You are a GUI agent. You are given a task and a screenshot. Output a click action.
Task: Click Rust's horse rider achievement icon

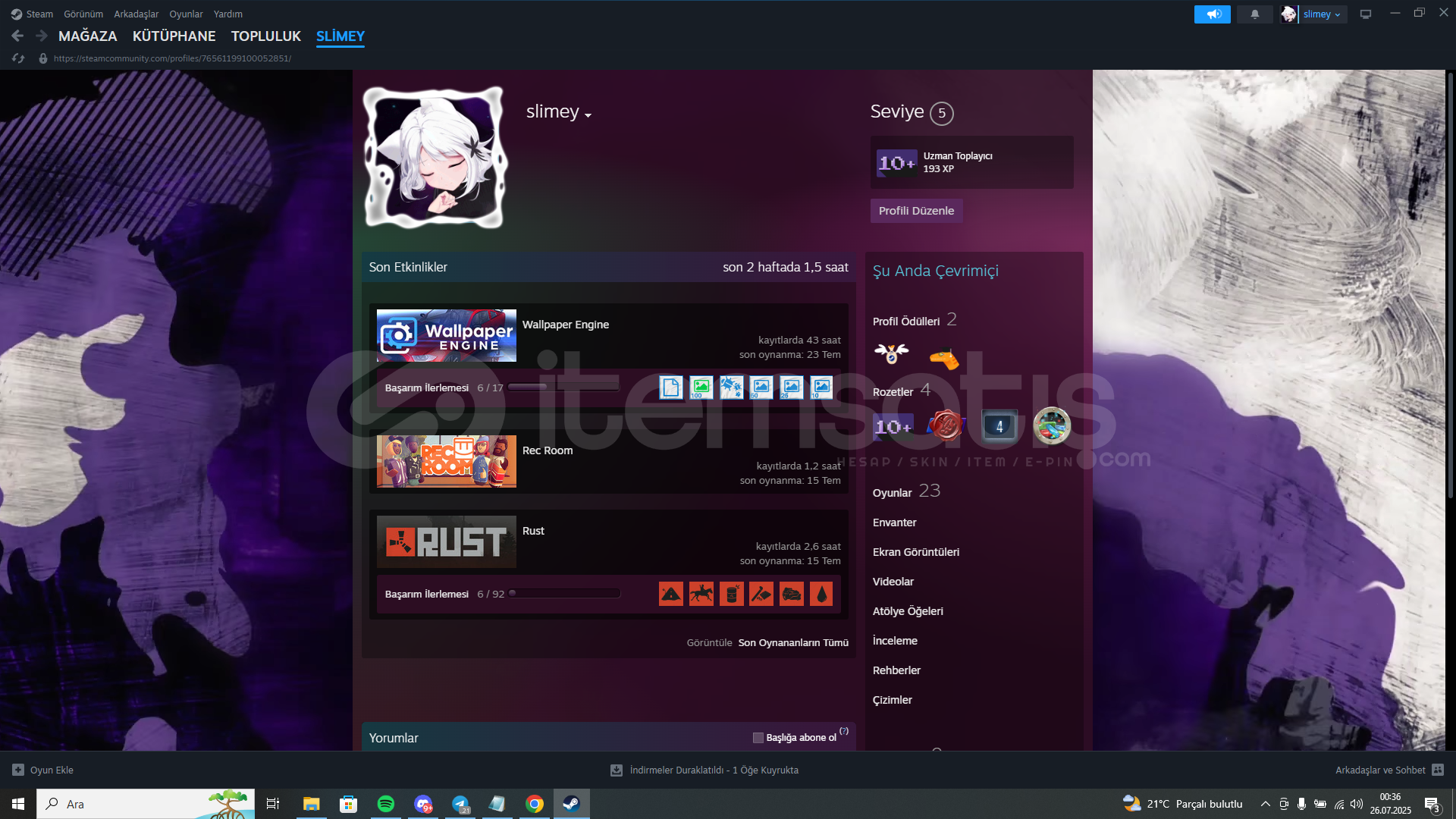click(701, 594)
